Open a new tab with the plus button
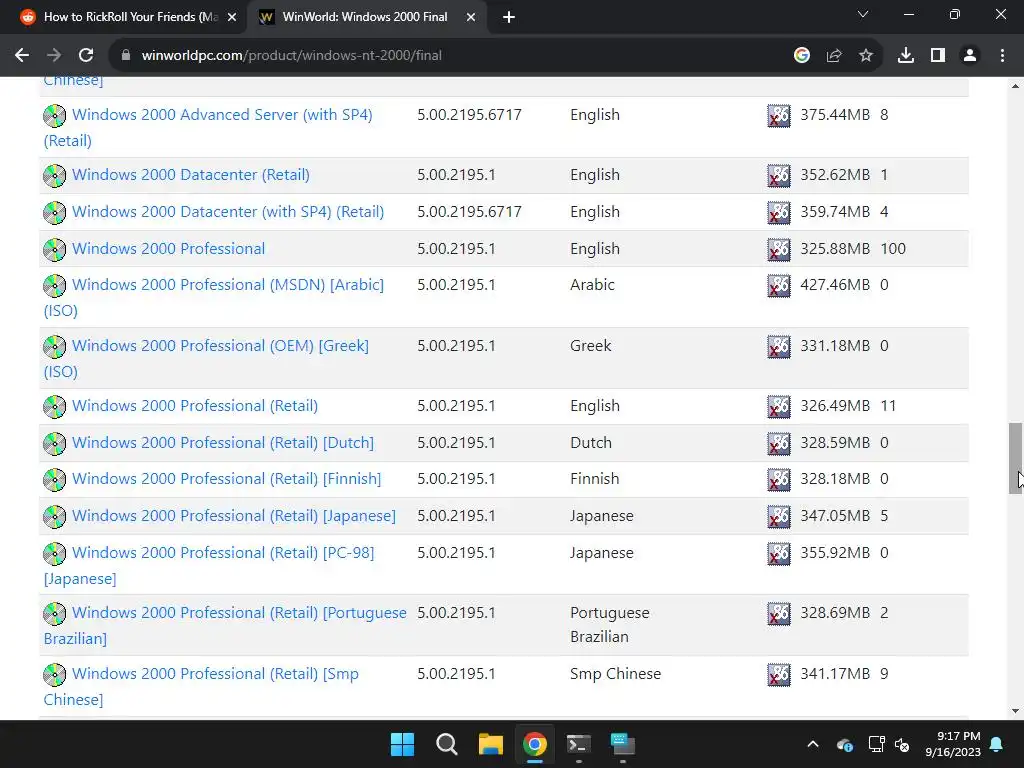 pos(509,17)
